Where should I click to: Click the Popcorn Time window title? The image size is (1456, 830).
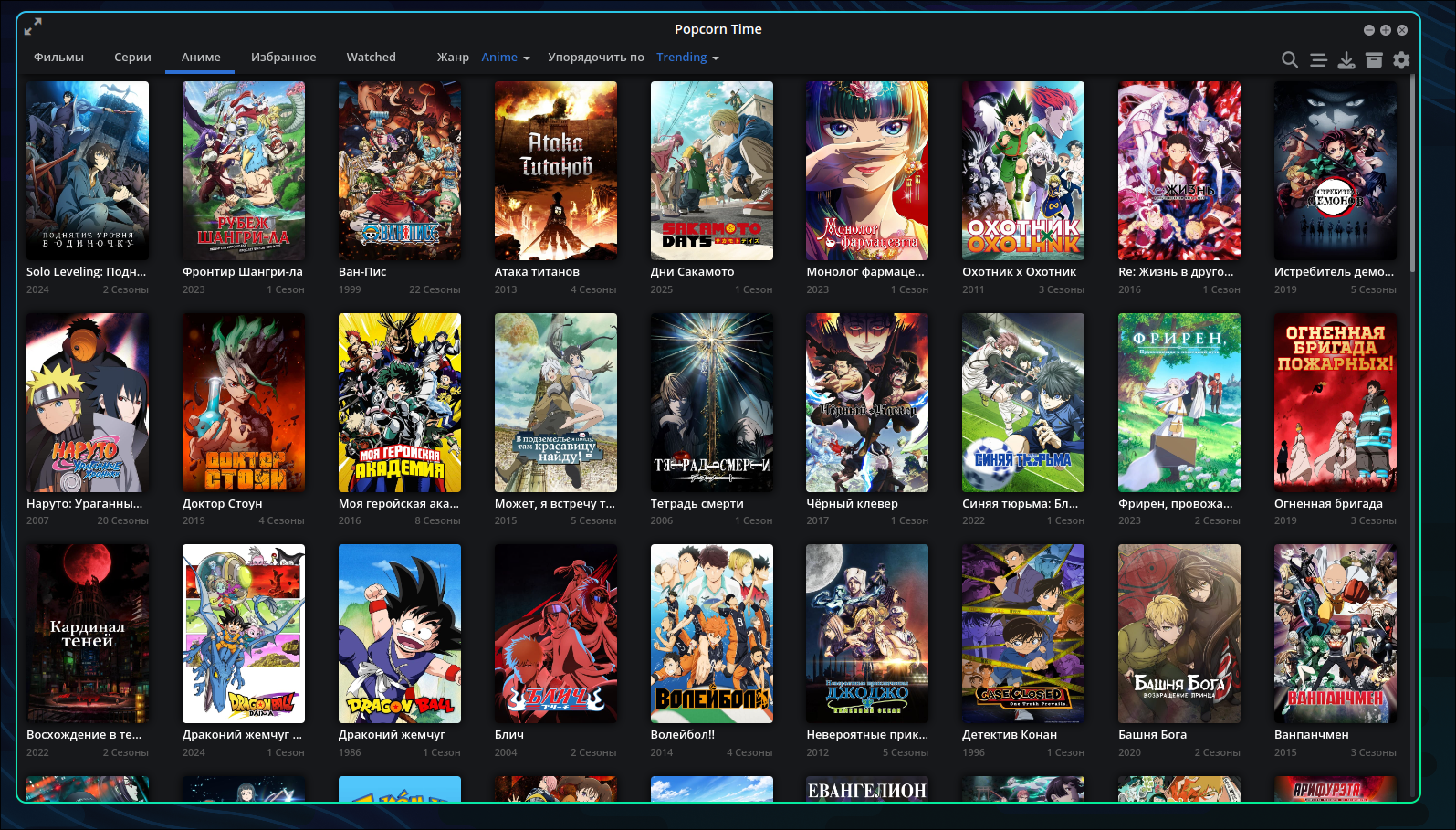click(x=718, y=29)
